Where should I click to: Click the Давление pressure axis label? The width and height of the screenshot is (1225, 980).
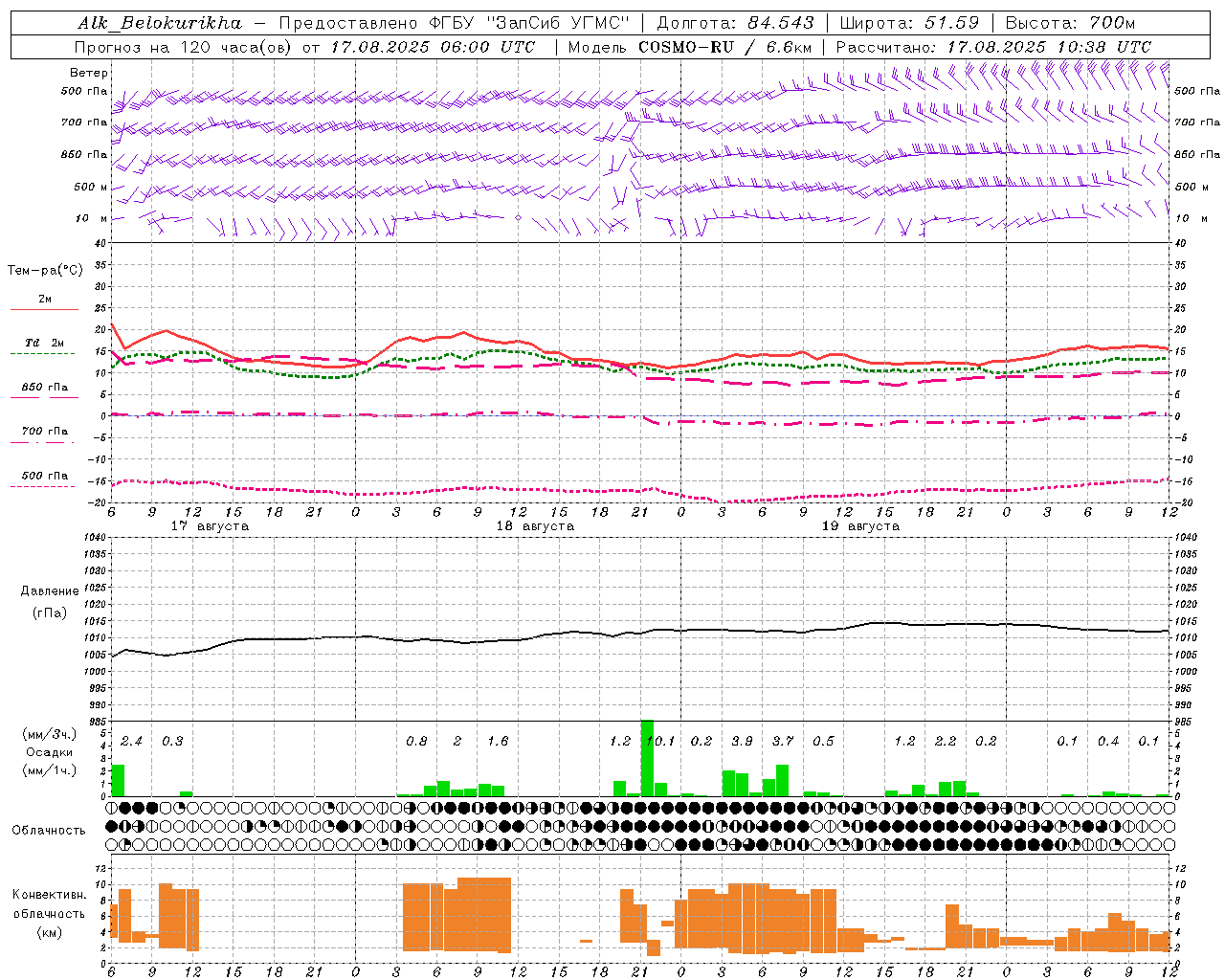[49, 591]
